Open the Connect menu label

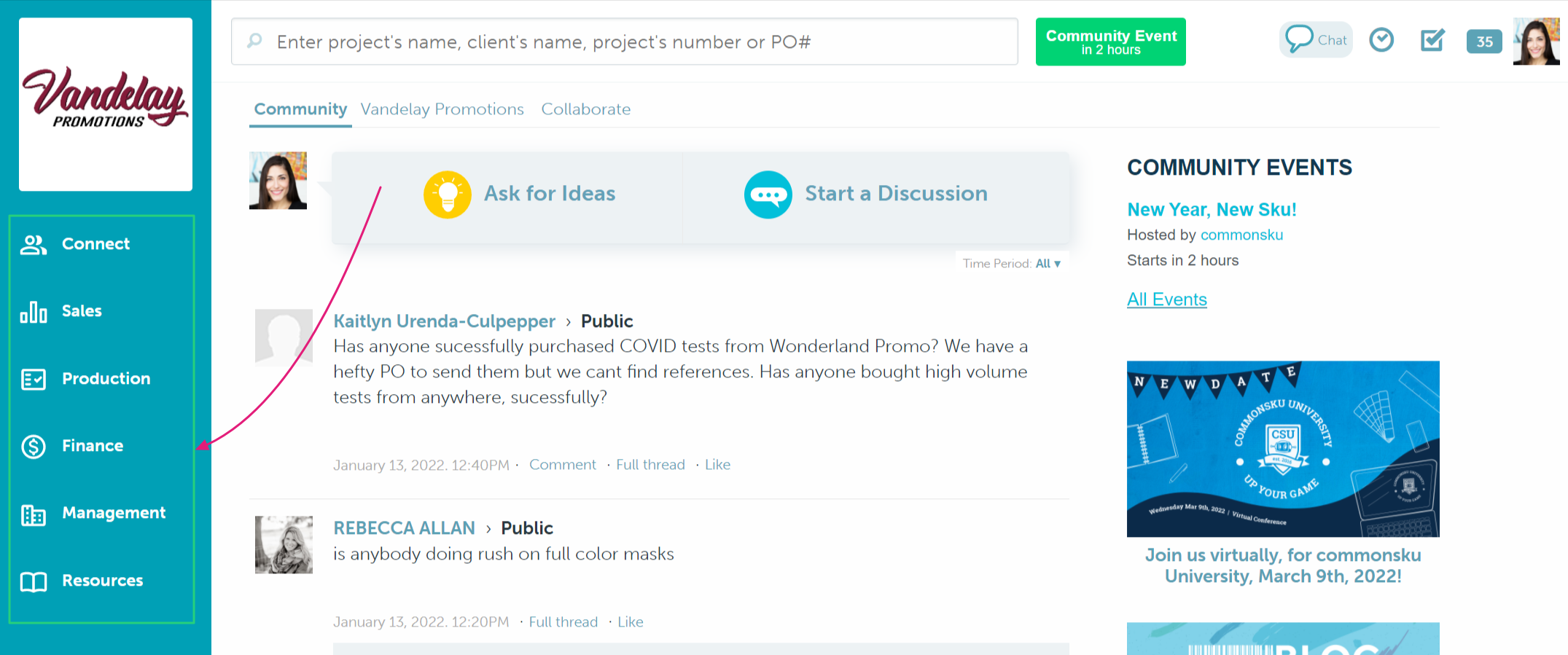(95, 244)
